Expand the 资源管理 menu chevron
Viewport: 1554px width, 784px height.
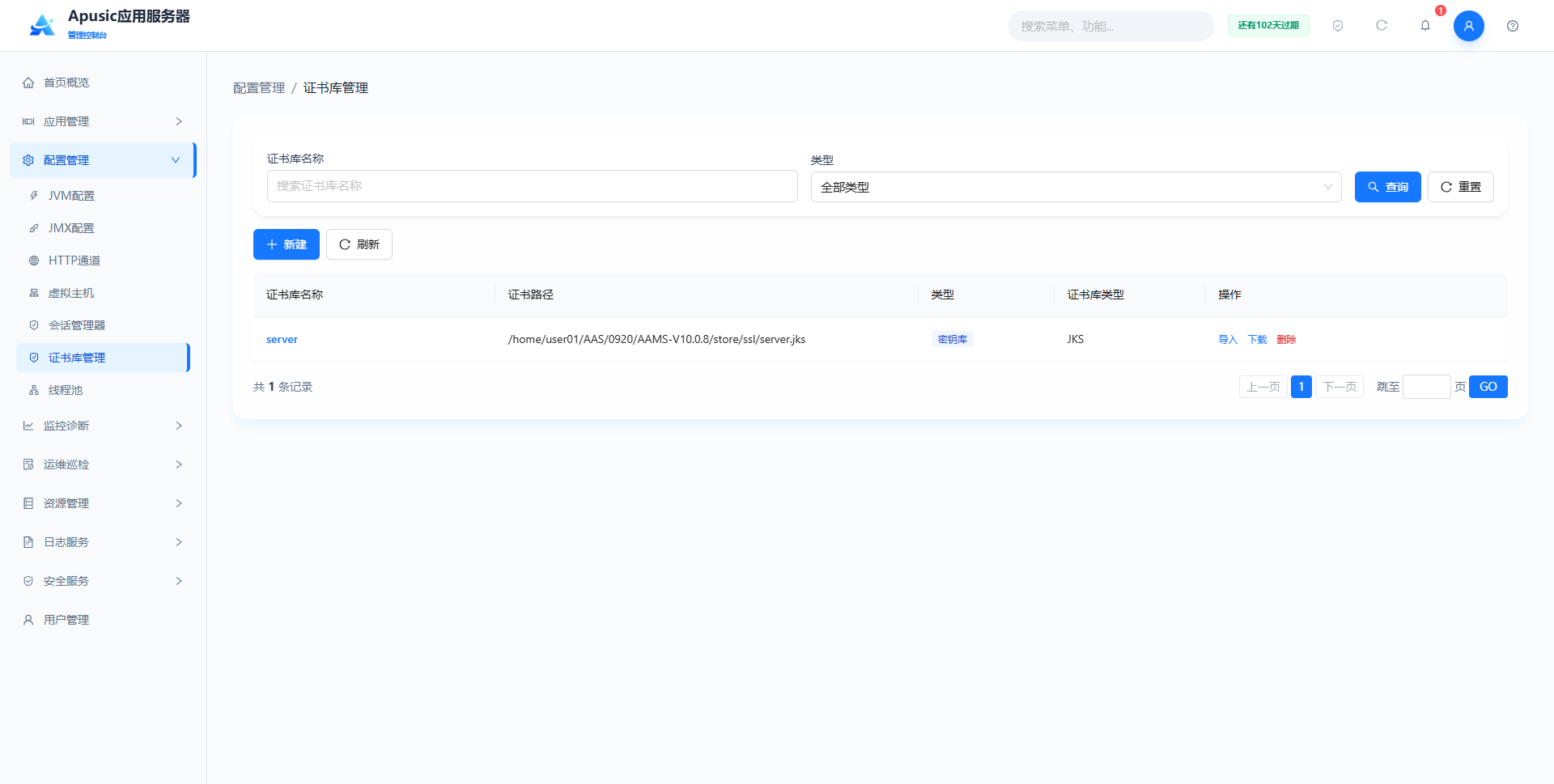(179, 503)
